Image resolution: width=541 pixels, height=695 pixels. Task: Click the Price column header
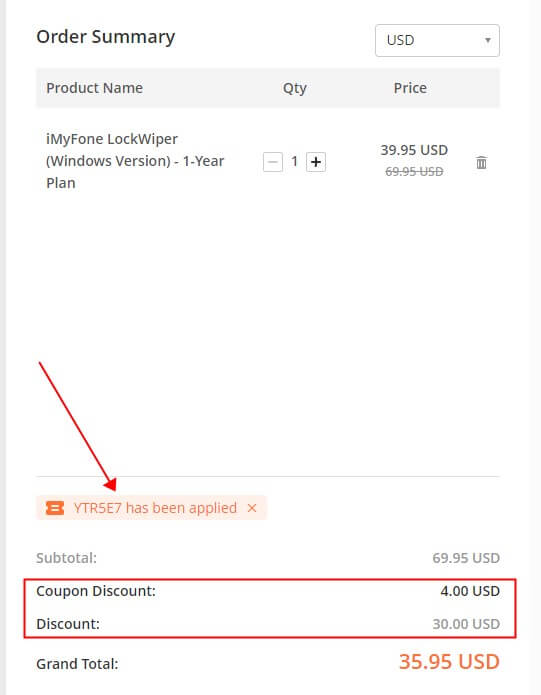(x=410, y=88)
